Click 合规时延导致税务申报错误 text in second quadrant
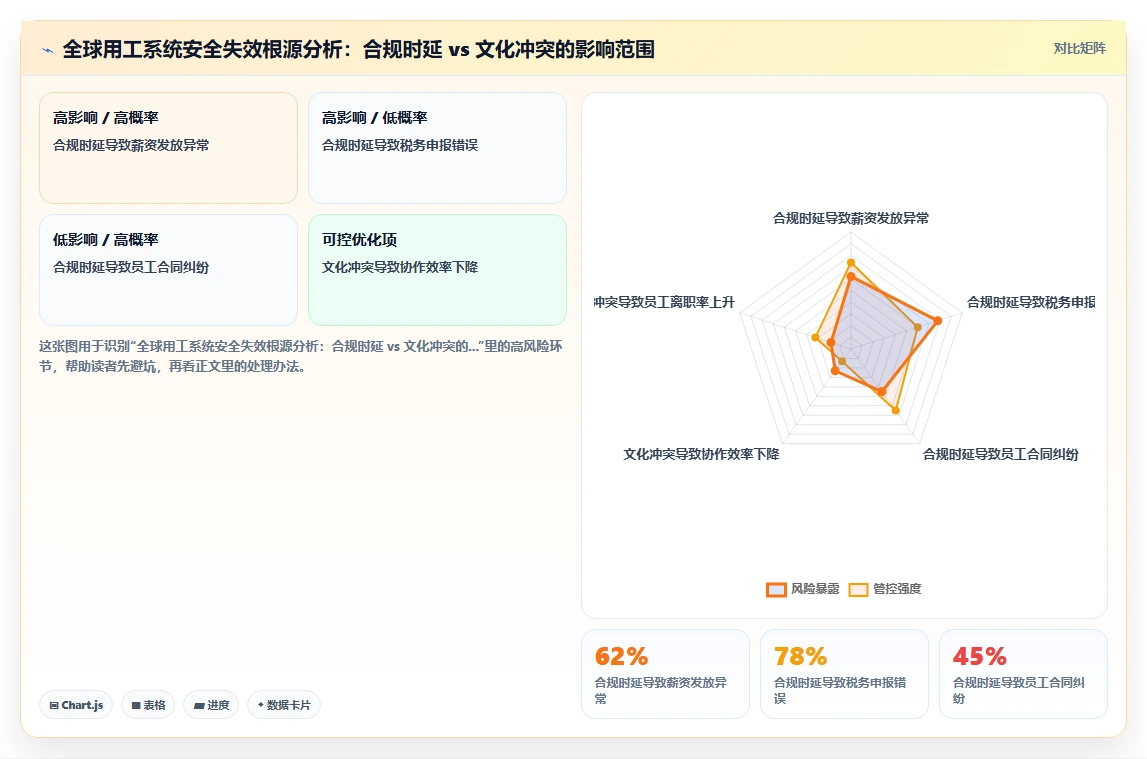This screenshot has height=759, width=1147. click(x=399, y=146)
